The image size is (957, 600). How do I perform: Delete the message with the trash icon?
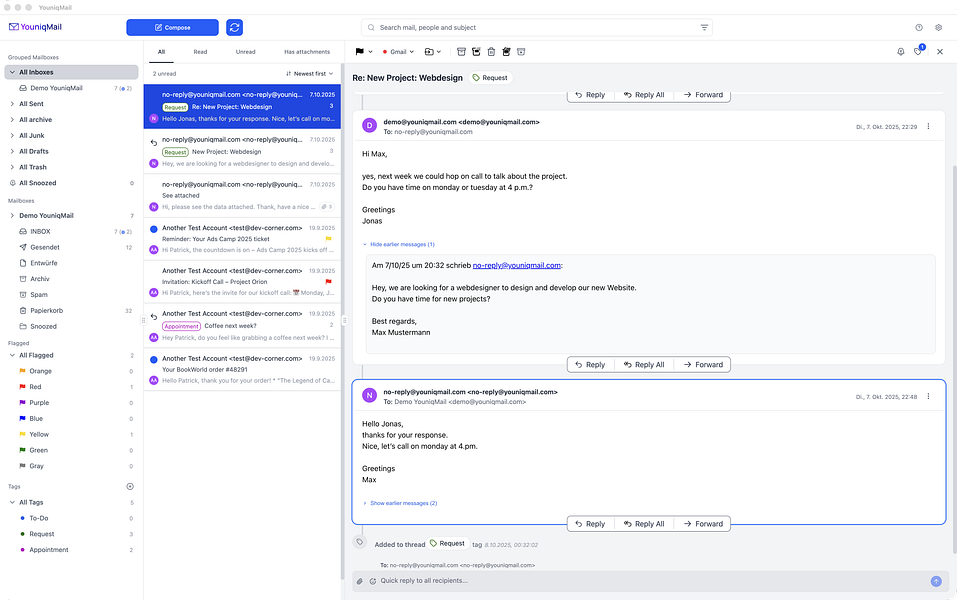(492, 52)
